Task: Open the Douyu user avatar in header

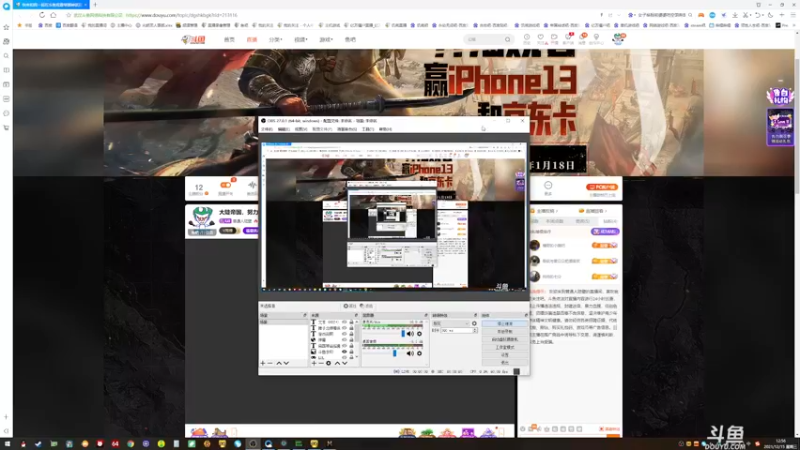Action: [x=618, y=39]
